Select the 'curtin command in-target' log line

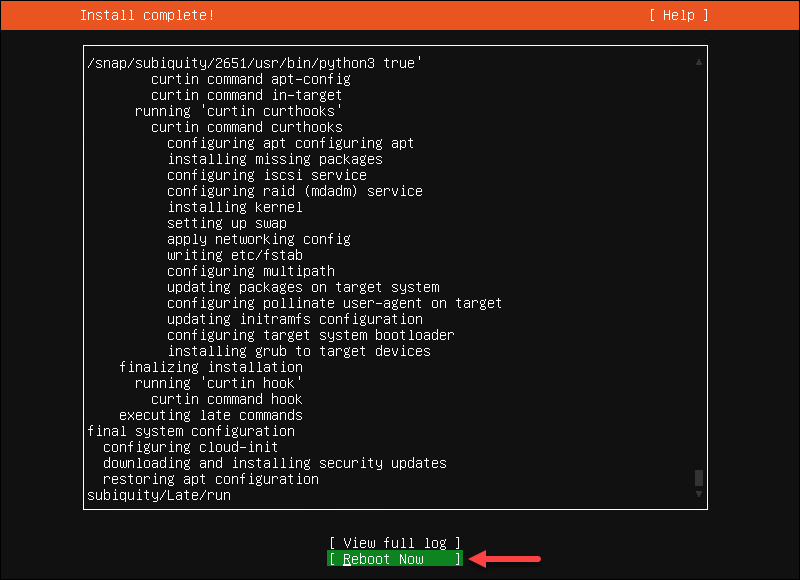click(x=246, y=95)
